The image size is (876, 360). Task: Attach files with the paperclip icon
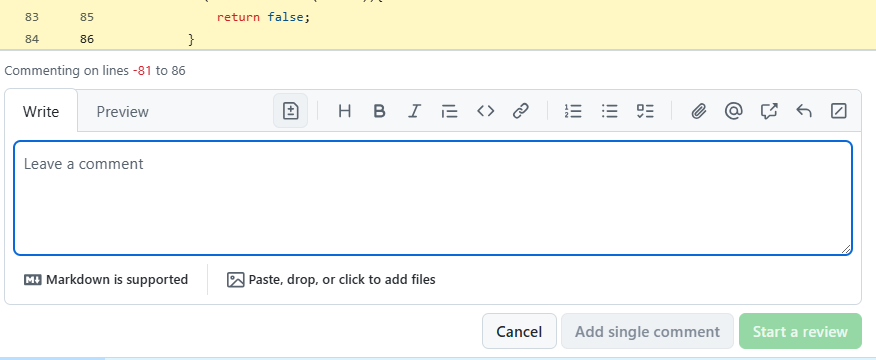(698, 111)
